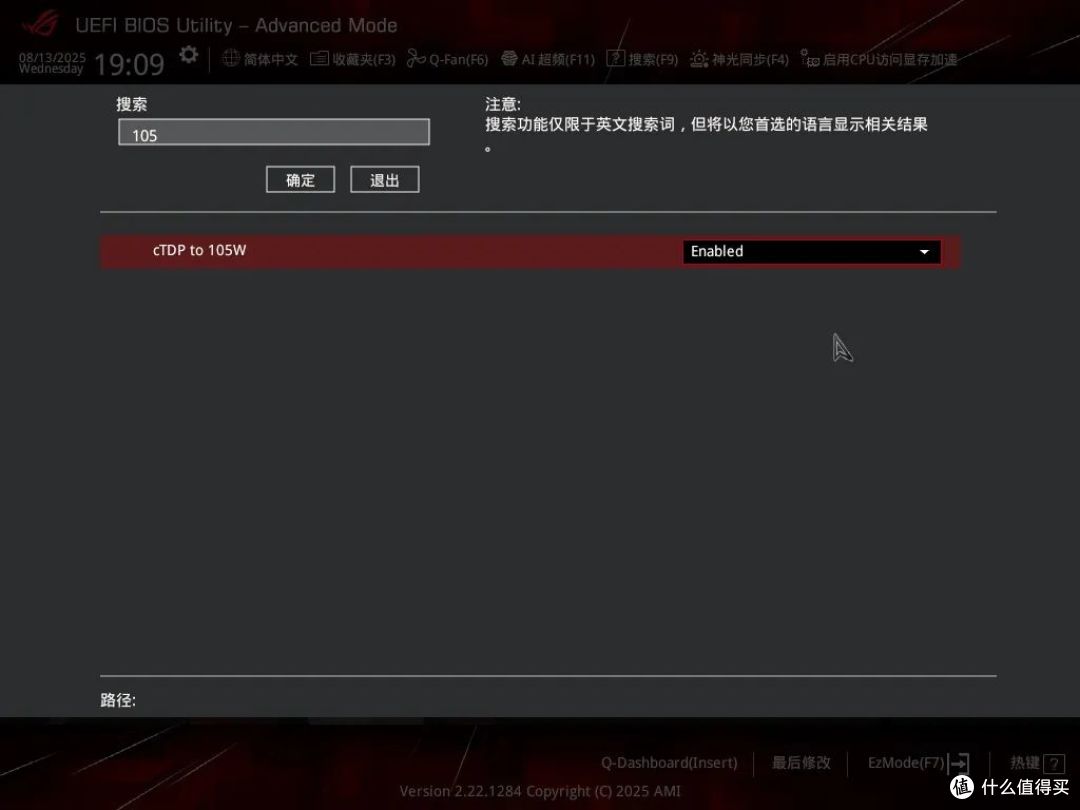Screen dimensions: 1080x810
Task: Exit search with 退出 button
Action: coord(384,180)
